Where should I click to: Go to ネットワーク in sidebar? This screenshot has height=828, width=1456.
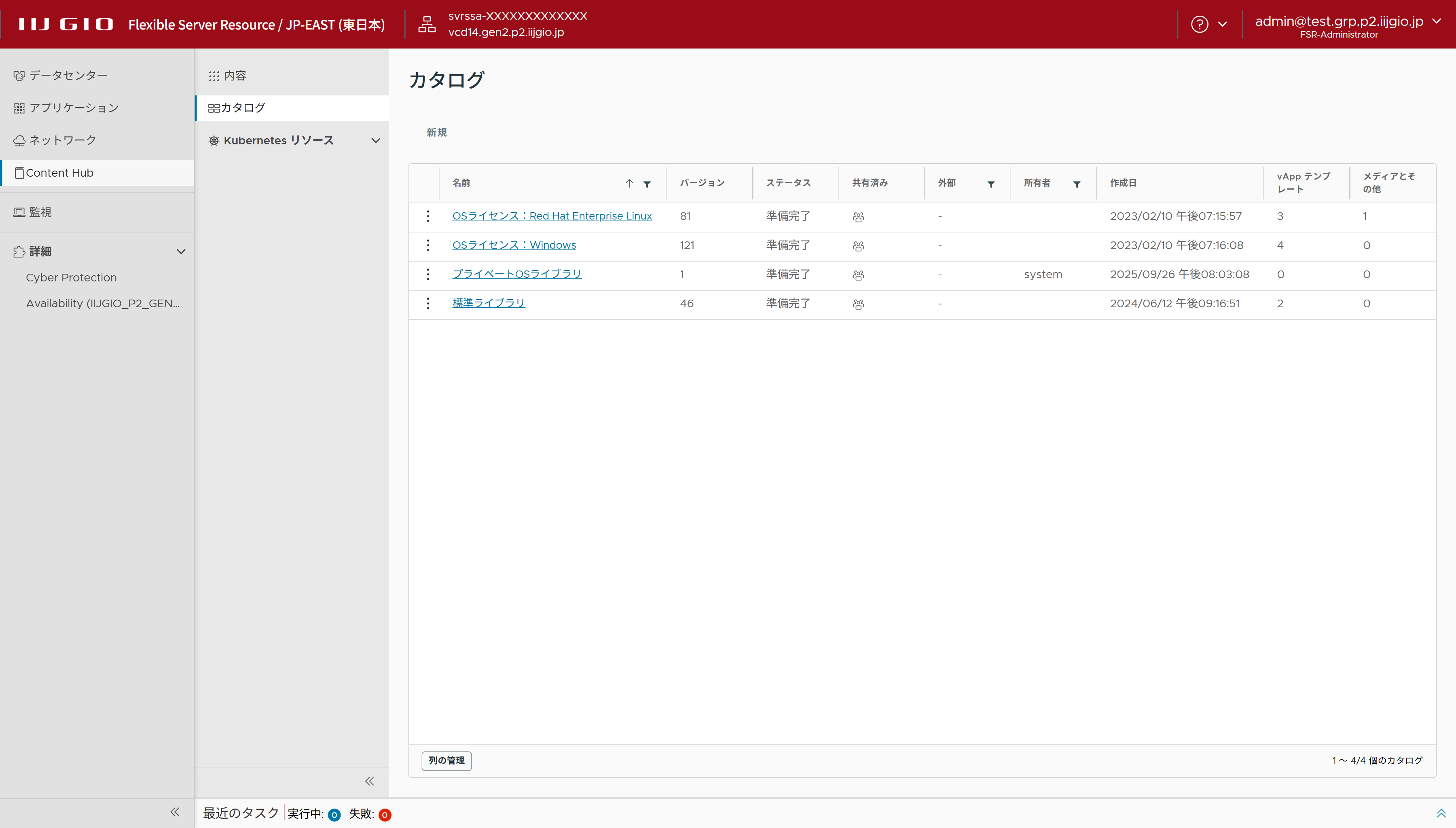pyautogui.click(x=63, y=140)
